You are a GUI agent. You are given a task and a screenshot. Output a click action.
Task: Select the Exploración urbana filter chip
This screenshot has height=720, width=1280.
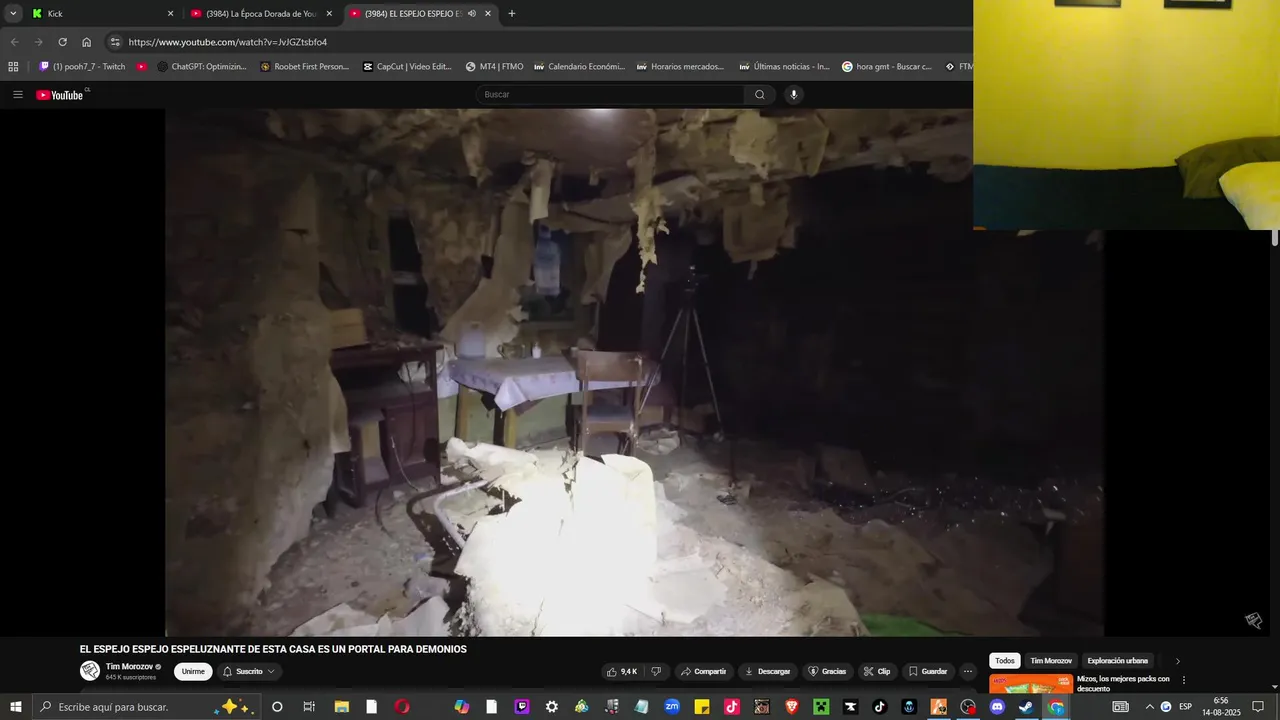point(1117,661)
